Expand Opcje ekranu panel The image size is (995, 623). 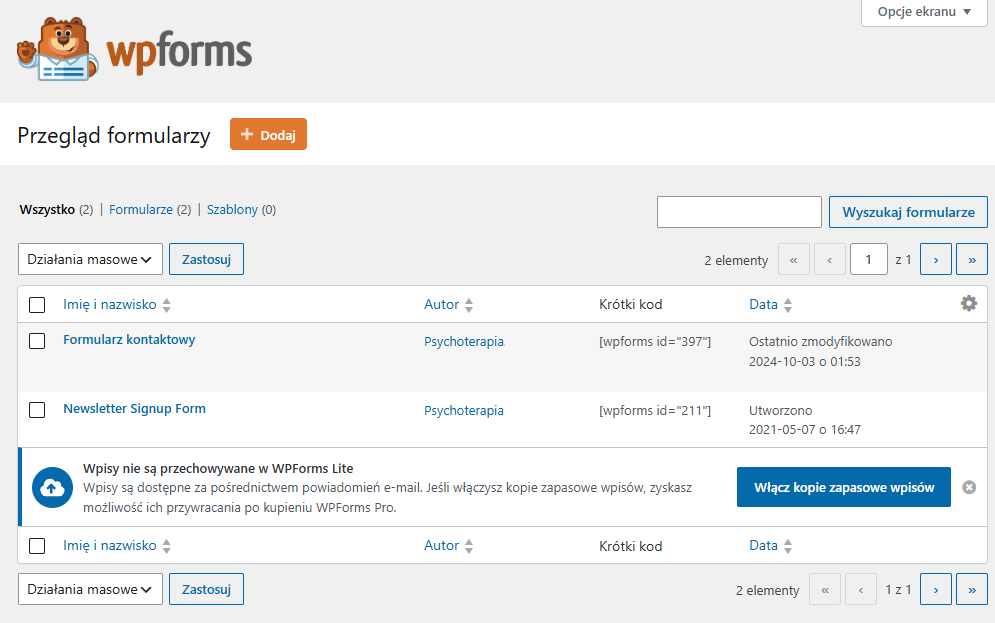tap(924, 12)
